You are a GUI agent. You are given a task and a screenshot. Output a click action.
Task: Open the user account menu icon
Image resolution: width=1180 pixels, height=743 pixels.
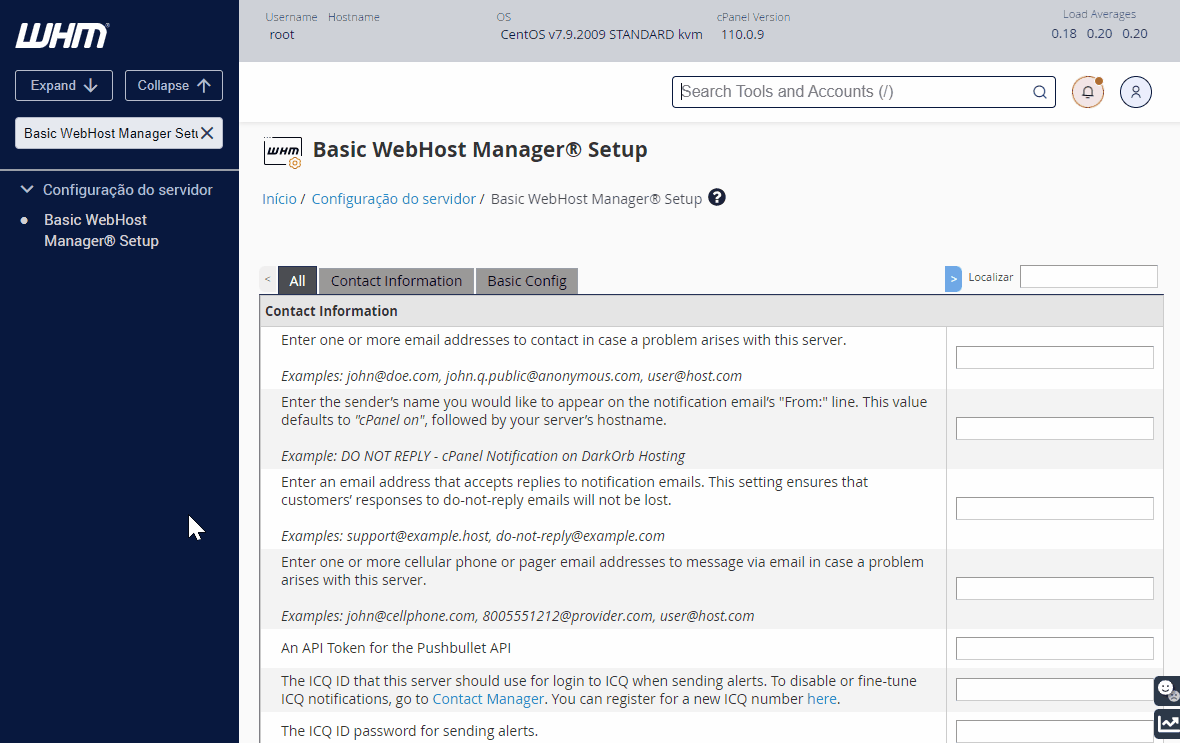(1136, 92)
